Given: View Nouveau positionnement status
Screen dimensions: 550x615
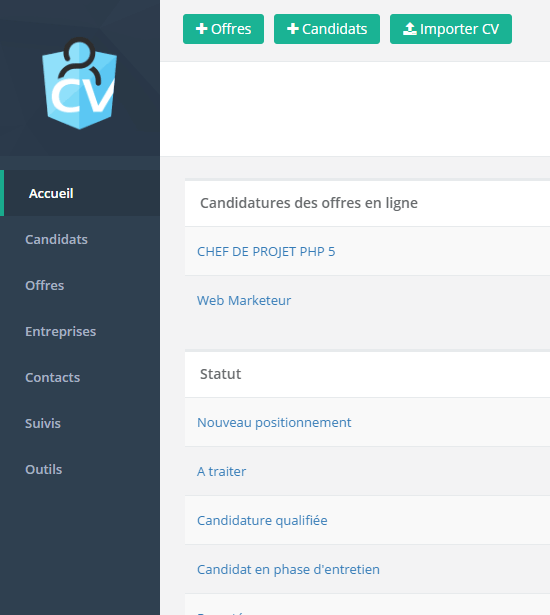Looking at the screenshot, I should [274, 422].
